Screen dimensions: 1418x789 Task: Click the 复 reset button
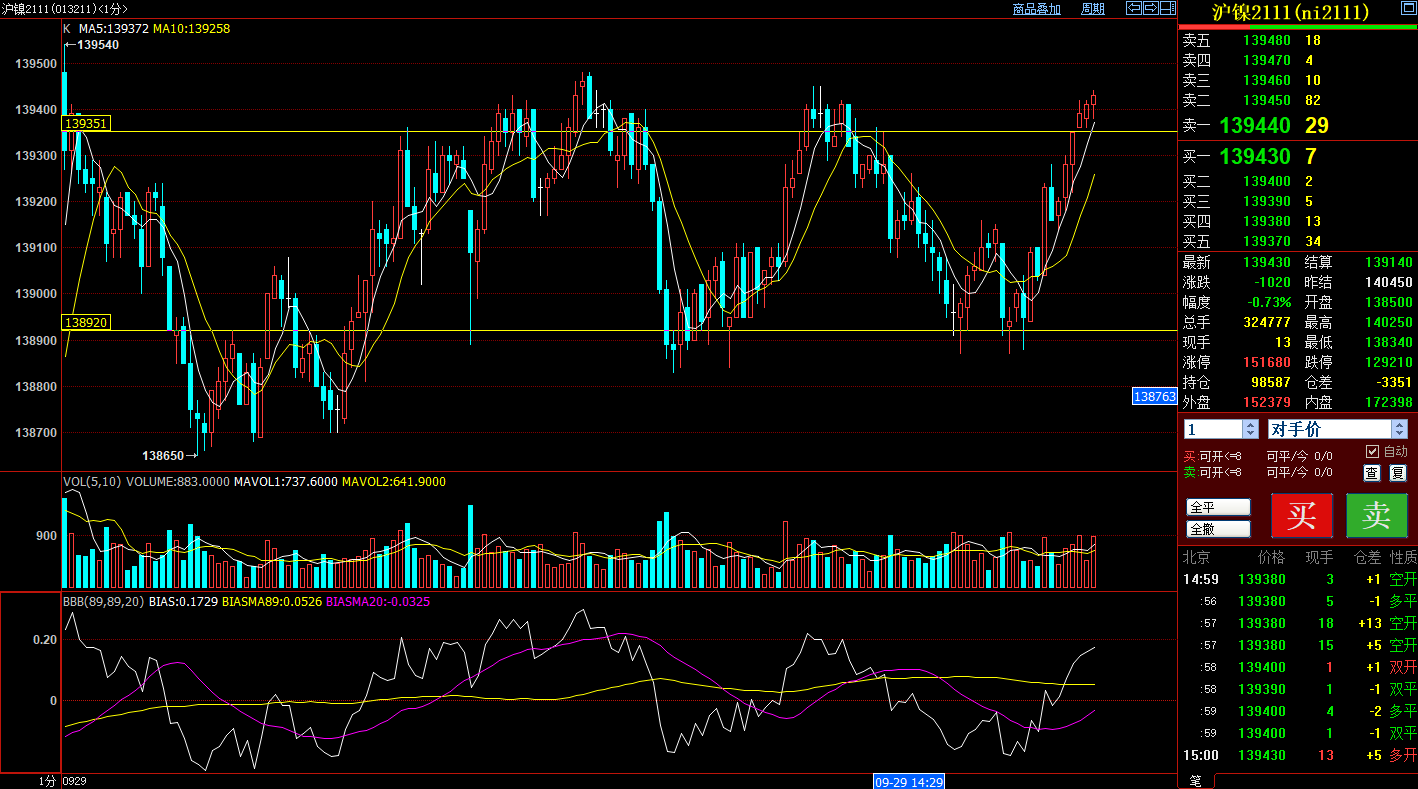click(1398, 473)
